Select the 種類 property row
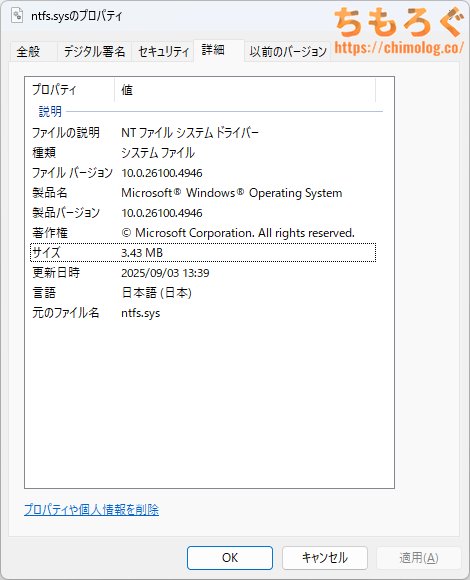This screenshot has width=470, height=580. point(203,152)
